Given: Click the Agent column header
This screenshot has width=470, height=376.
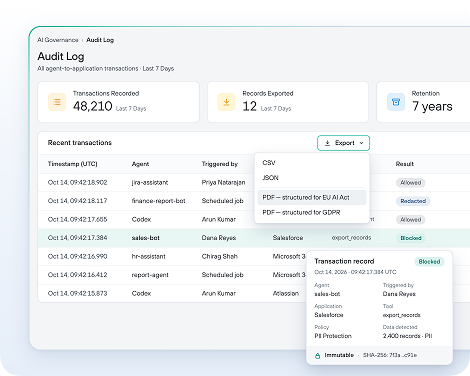Looking at the screenshot, I should [x=140, y=164].
